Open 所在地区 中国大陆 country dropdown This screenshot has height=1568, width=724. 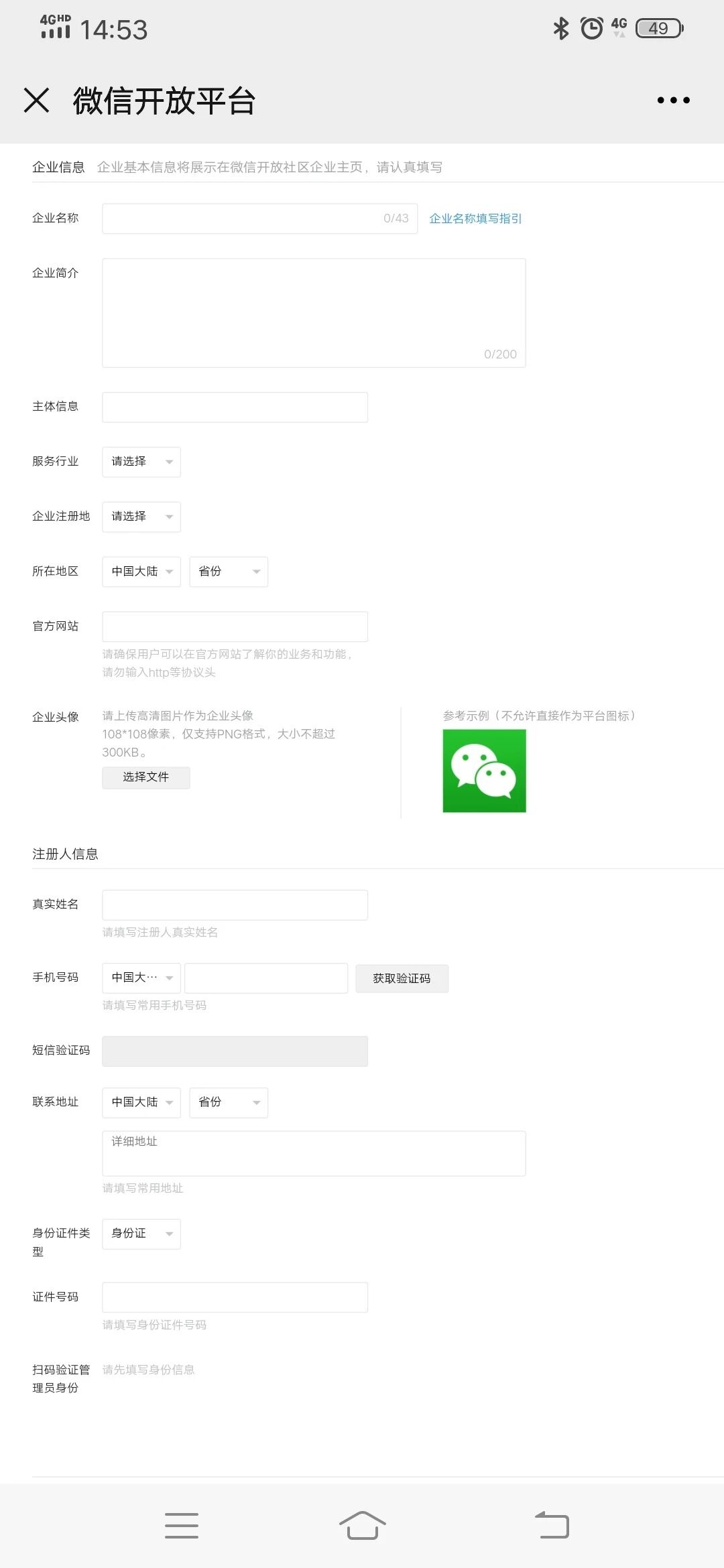pos(141,572)
